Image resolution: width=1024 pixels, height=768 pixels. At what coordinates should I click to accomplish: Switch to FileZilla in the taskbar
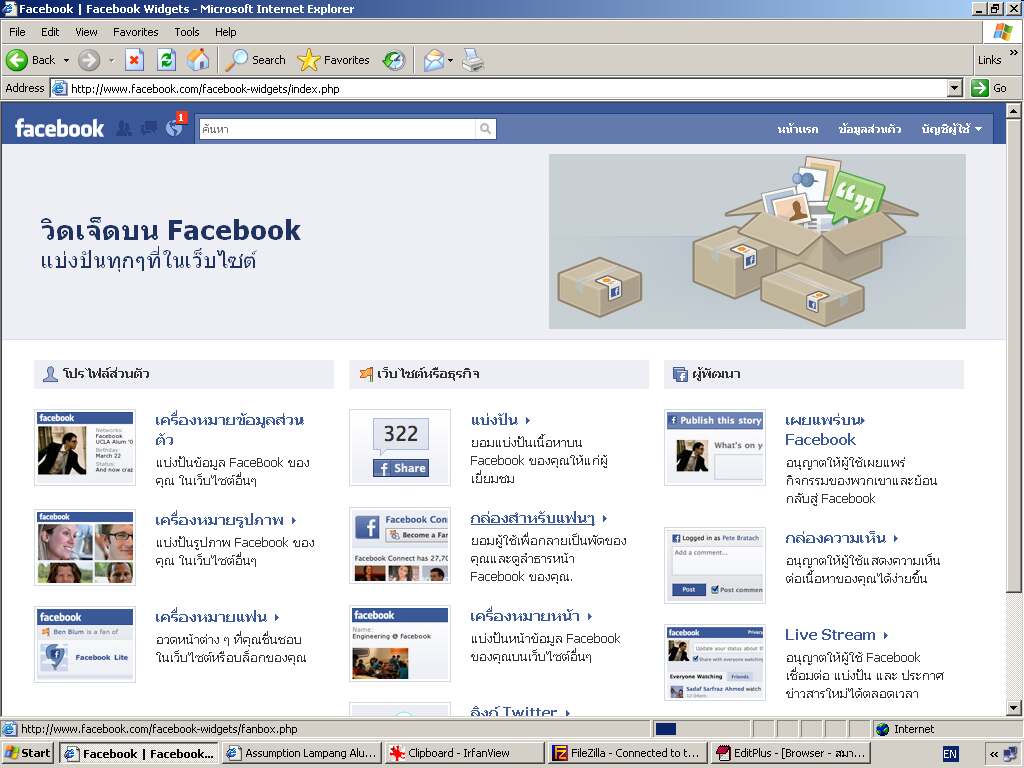pos(626,753)
